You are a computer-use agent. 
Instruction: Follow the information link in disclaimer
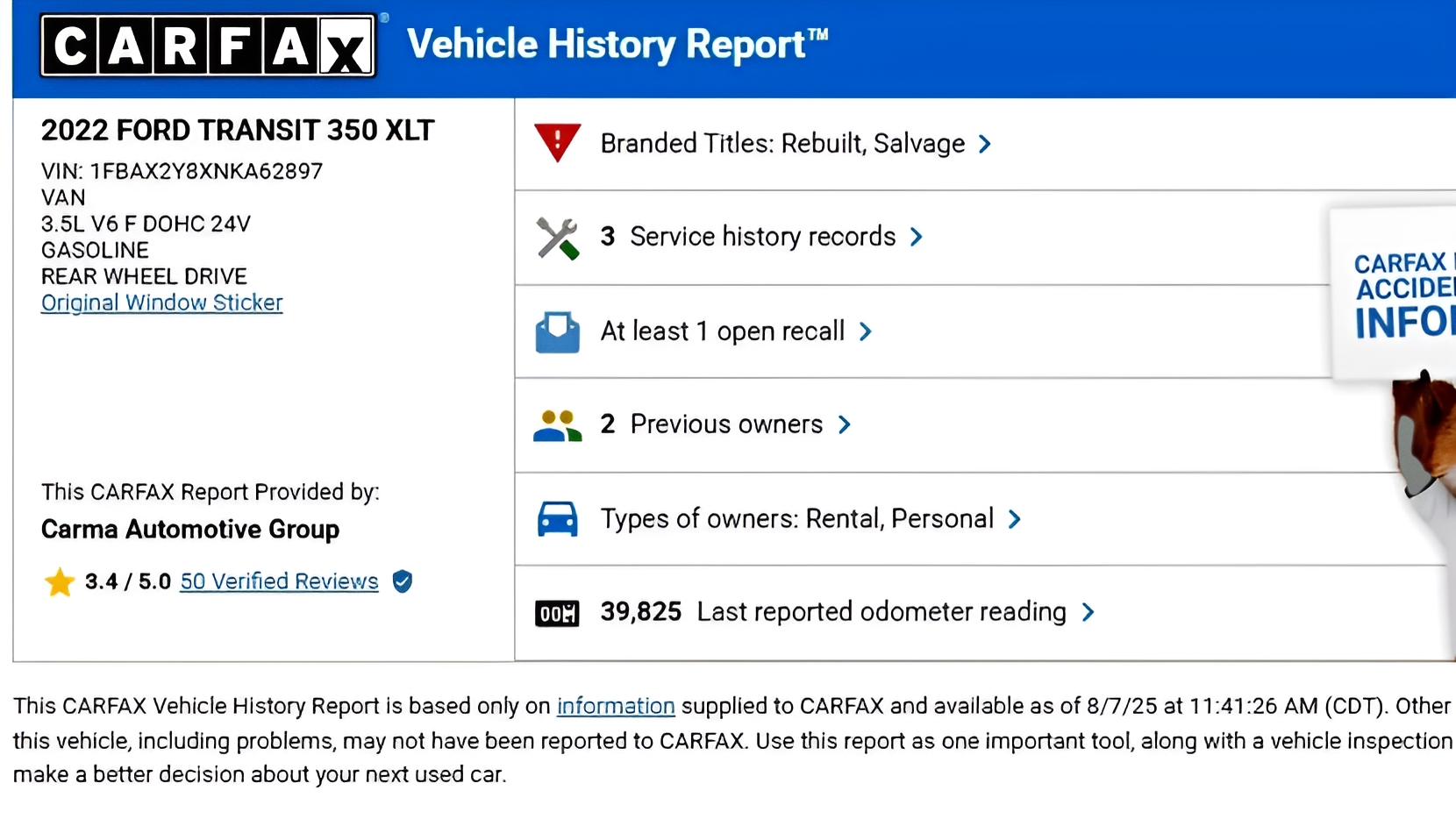click(616, 706)
